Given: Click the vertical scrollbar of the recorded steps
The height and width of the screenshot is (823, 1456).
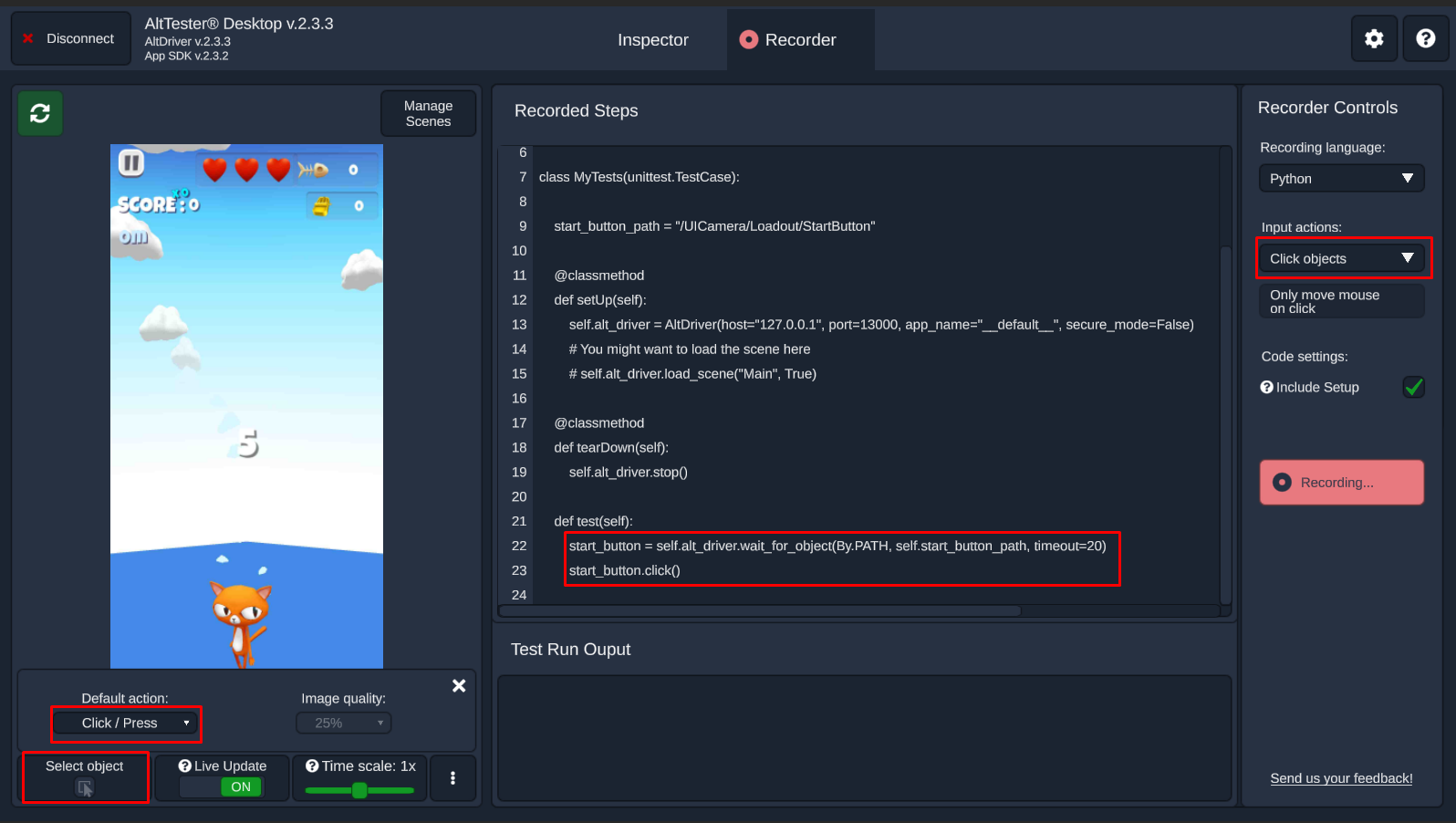Looking at the screenshot, I should pos(1226,424).
